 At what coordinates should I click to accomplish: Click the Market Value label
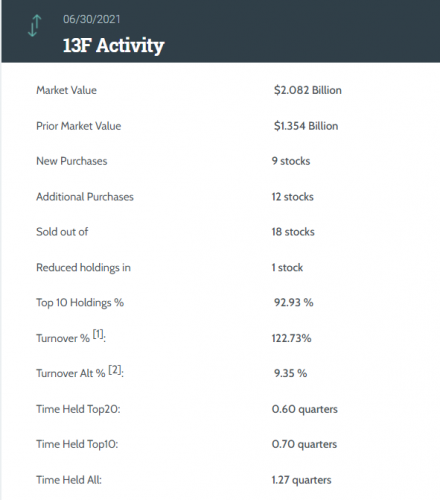[x=66, y=90]
